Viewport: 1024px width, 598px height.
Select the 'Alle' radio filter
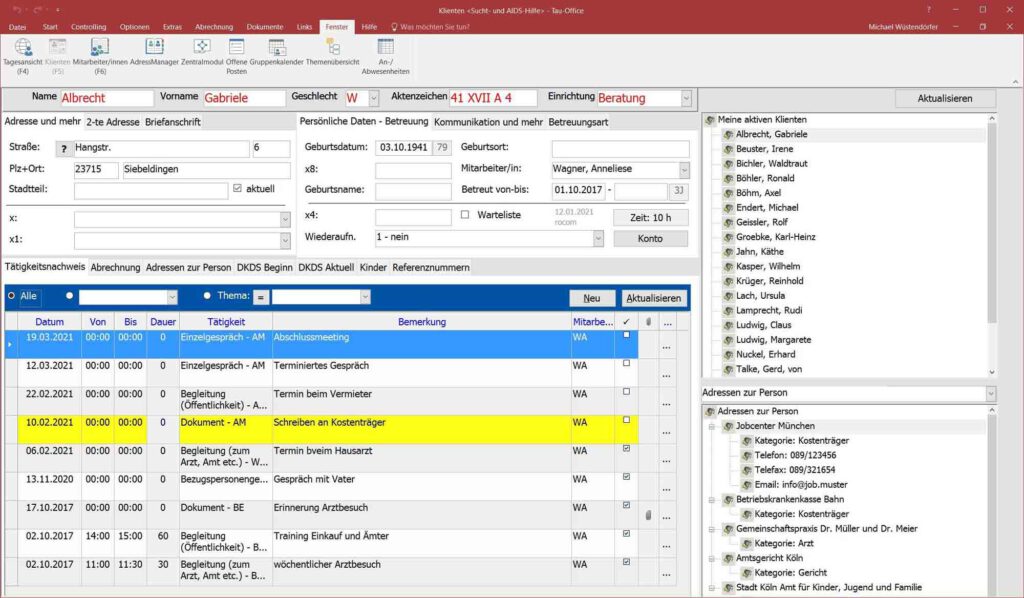(x=12, y=296)
